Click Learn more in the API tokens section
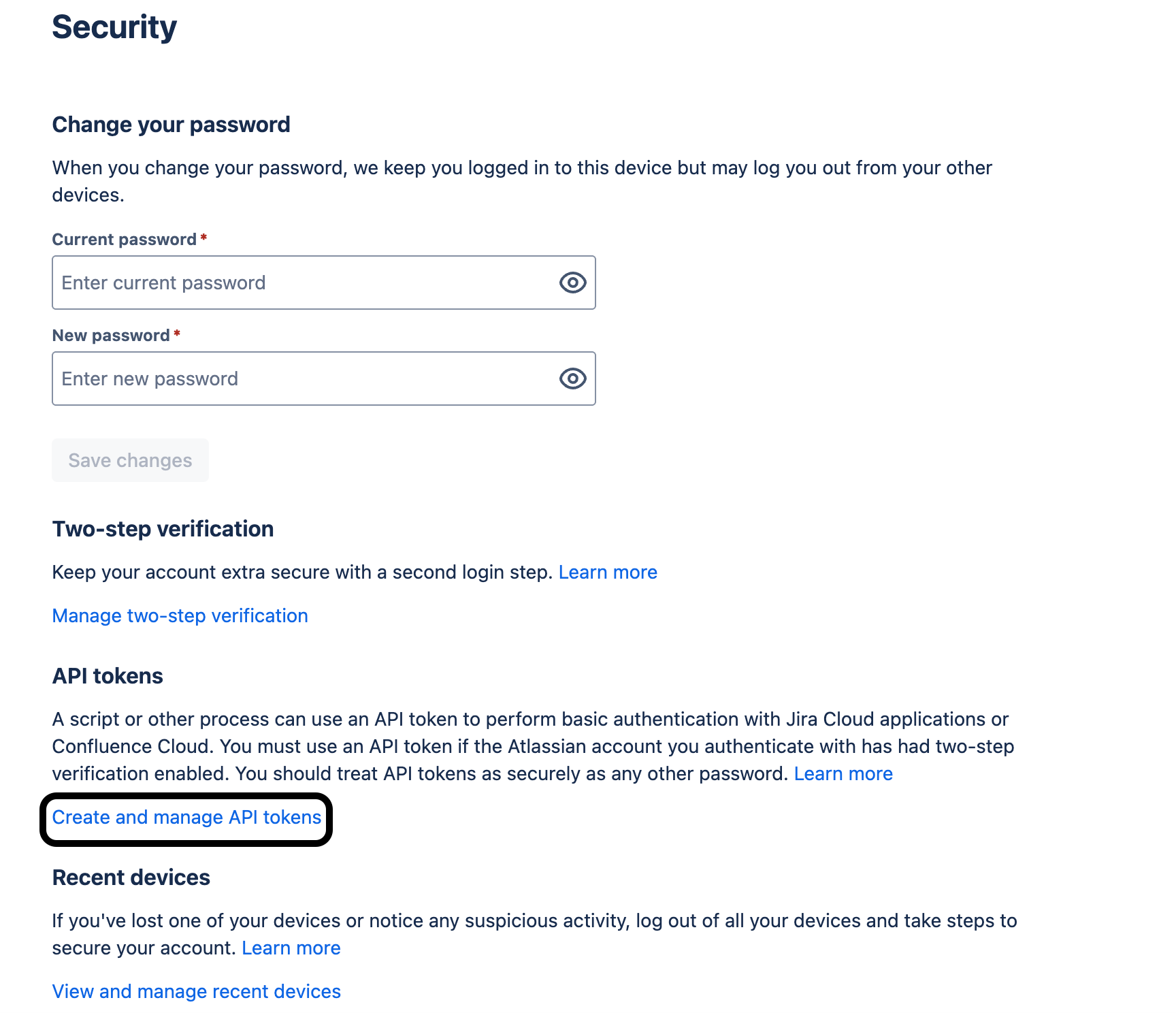The image size is (1176, 1013). tap(844, 773)
